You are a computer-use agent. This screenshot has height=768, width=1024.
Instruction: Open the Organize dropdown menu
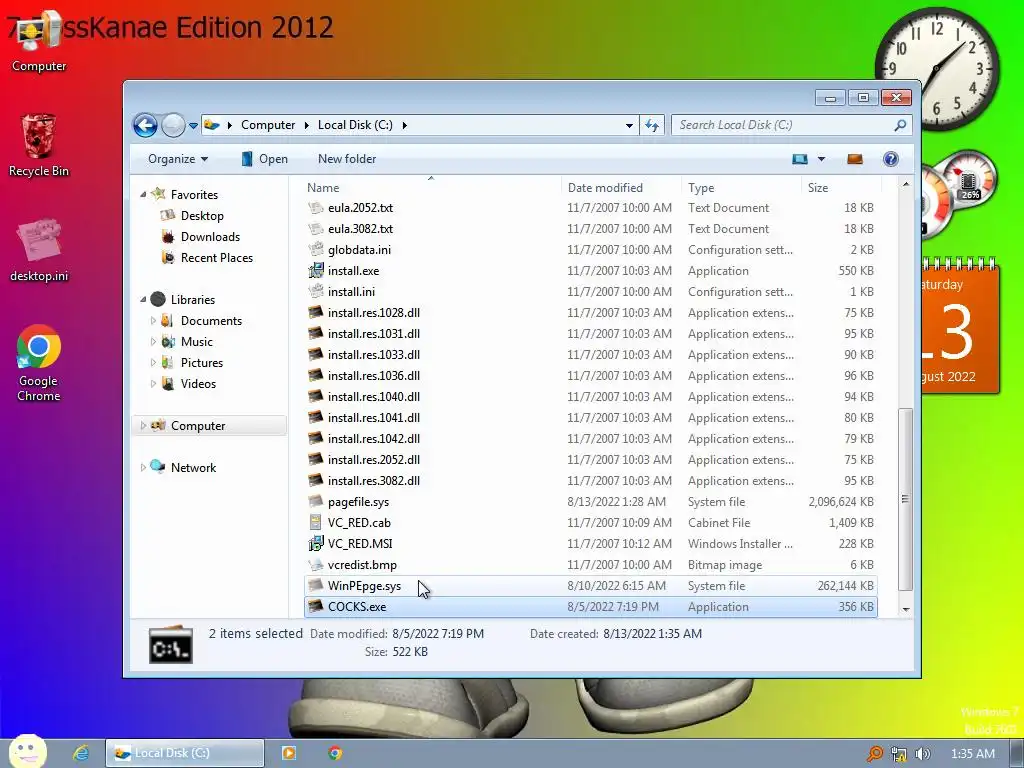178,159
